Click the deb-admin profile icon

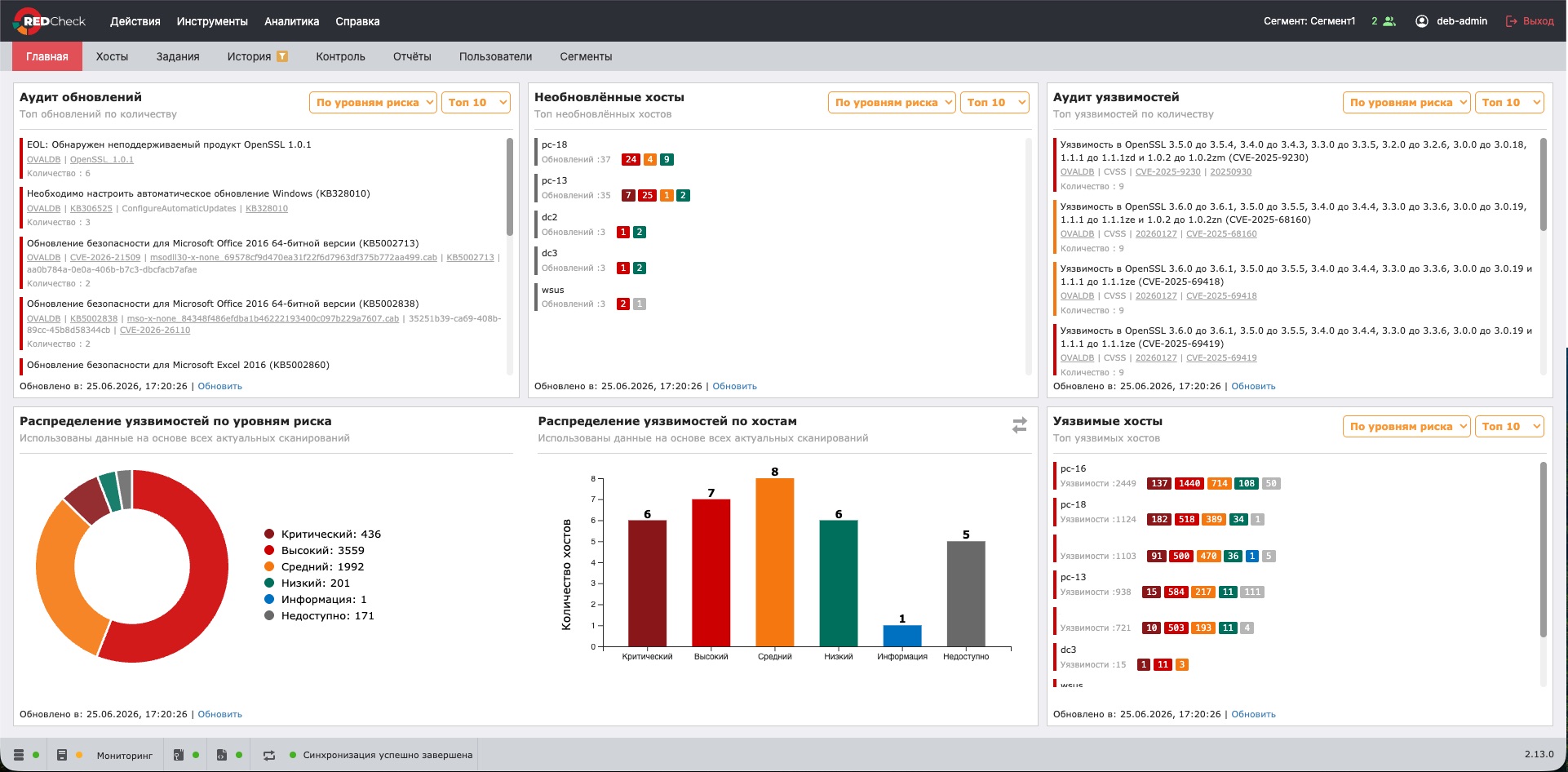click(1422, 21)
